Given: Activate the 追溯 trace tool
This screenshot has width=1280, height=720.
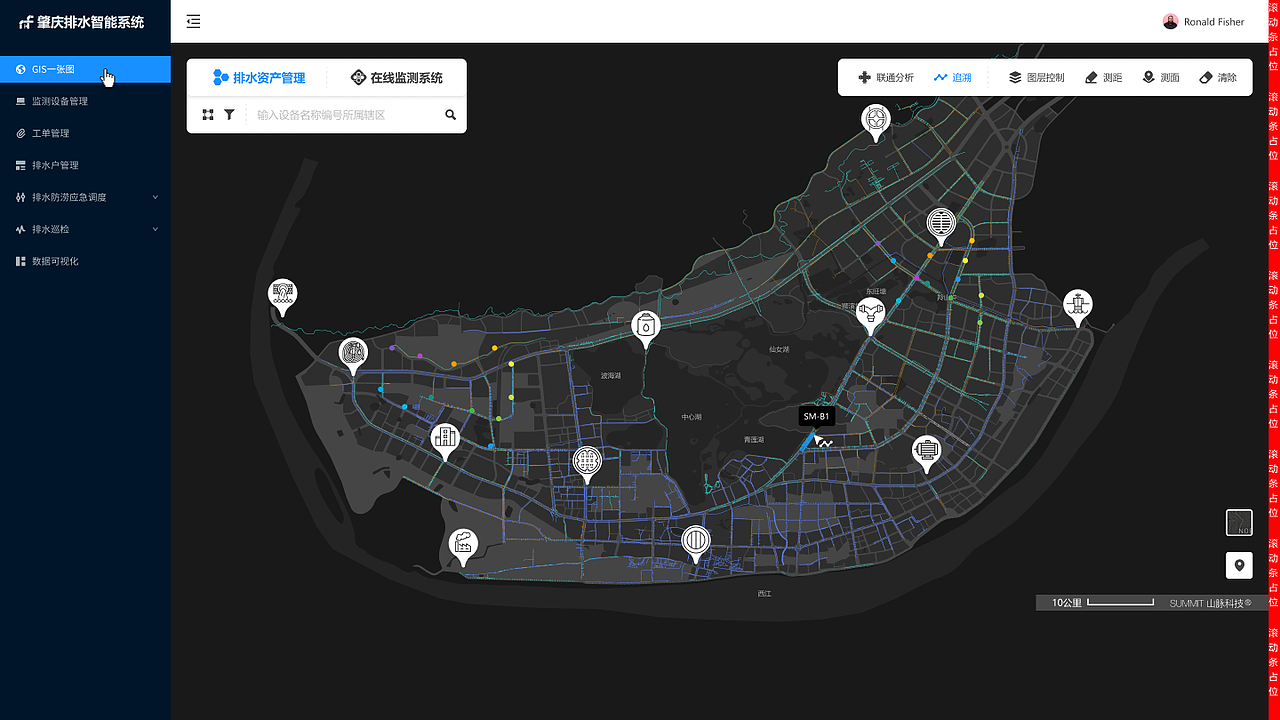Looking at the screenshot, I should 952,77.
